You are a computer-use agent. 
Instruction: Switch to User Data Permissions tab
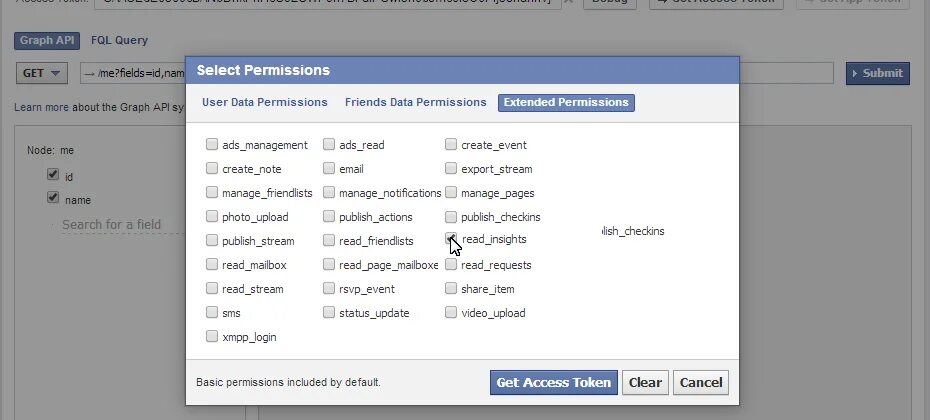click(x=265, y=102)
